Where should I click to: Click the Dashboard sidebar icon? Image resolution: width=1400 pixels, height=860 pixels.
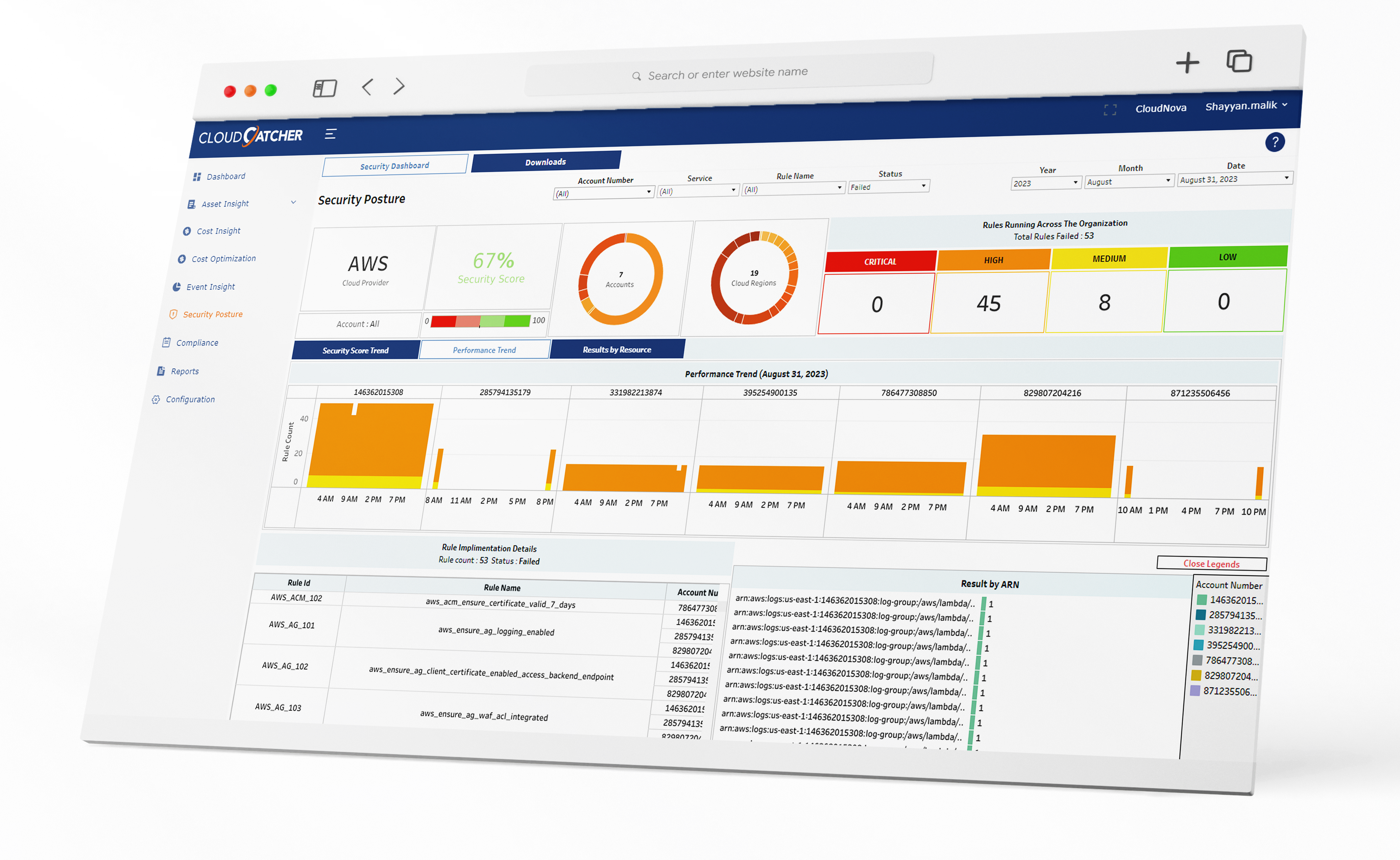[197, 177]
